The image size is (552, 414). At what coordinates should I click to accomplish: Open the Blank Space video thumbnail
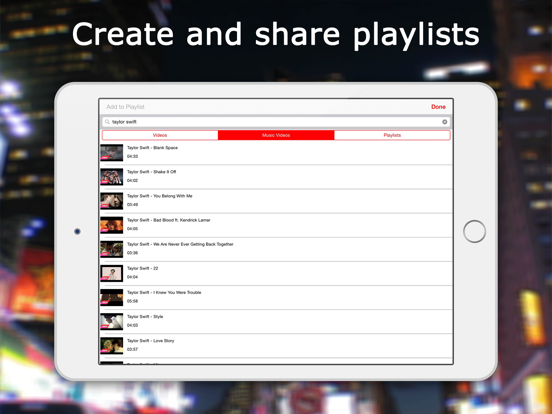pyautogui.click(x=112, y=152)
